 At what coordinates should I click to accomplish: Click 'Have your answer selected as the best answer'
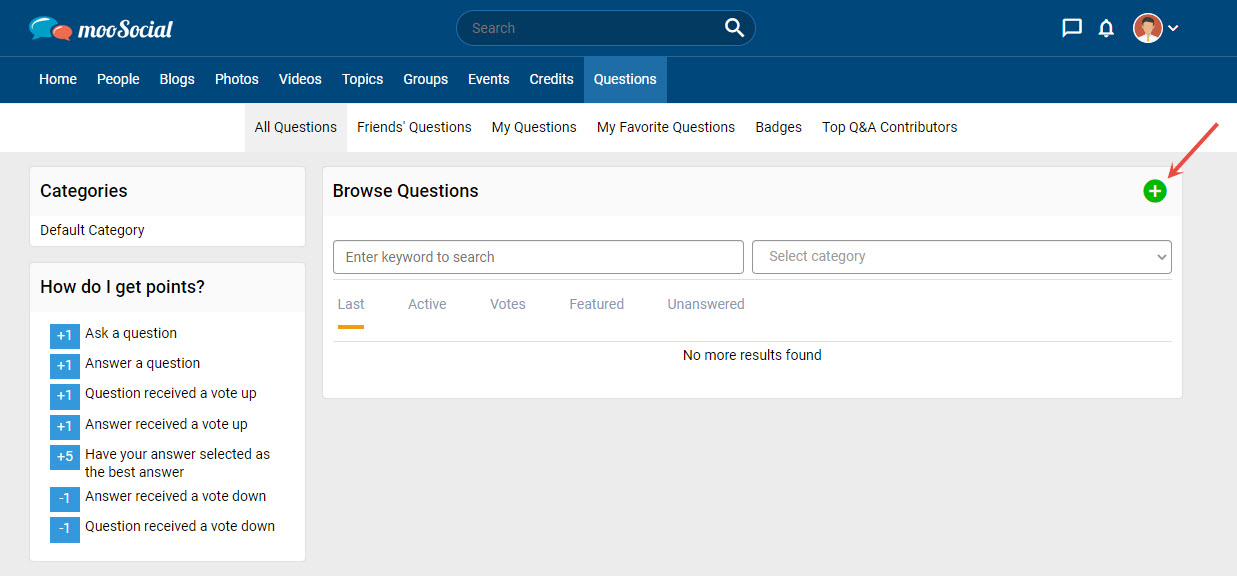(177, 463)
